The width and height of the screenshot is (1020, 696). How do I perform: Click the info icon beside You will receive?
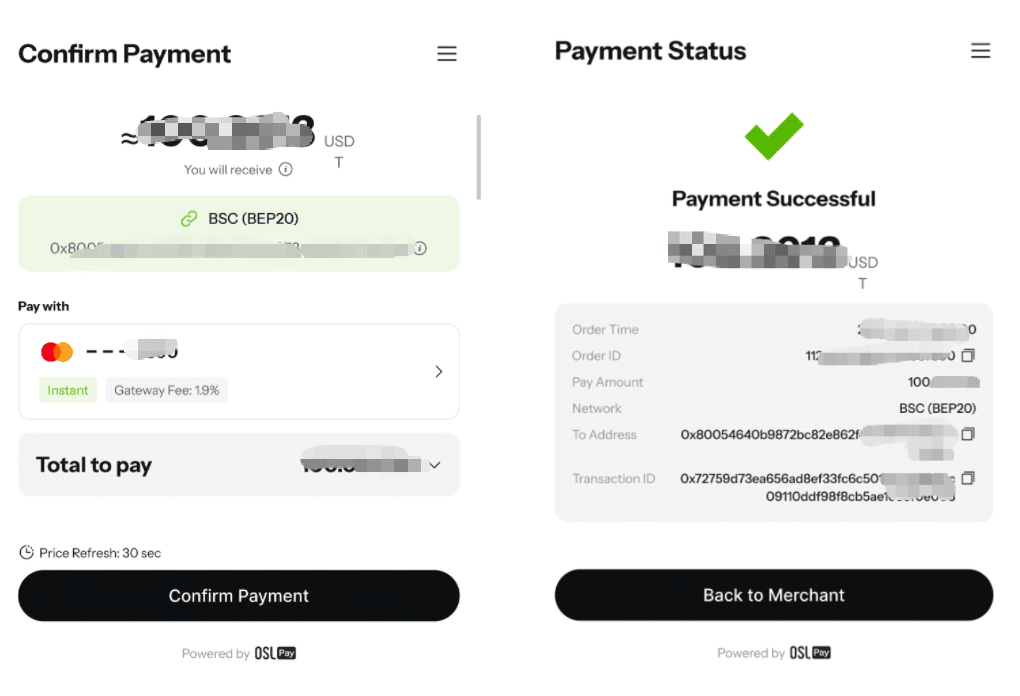286,170
